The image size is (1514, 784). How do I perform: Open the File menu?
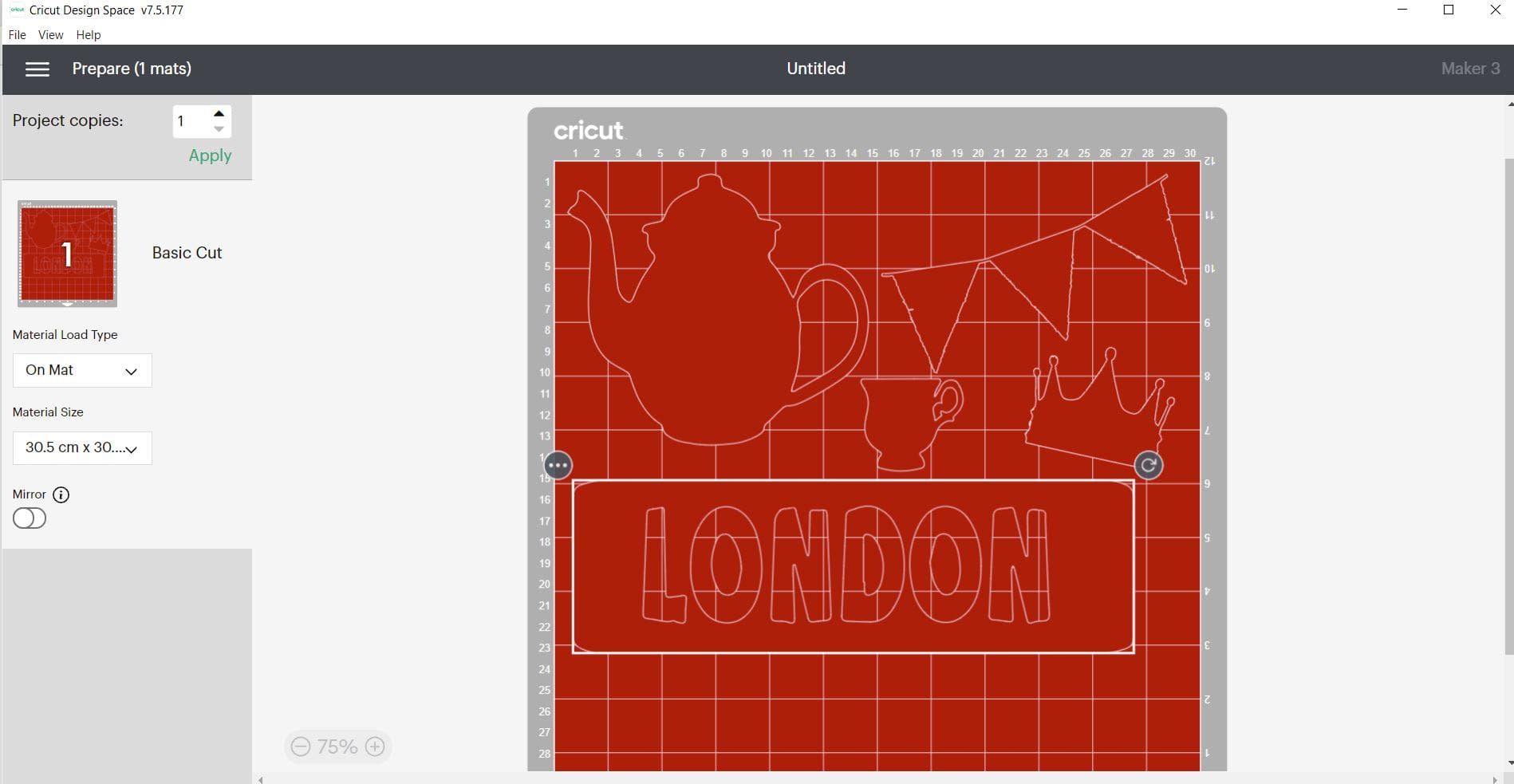point(17,35)
